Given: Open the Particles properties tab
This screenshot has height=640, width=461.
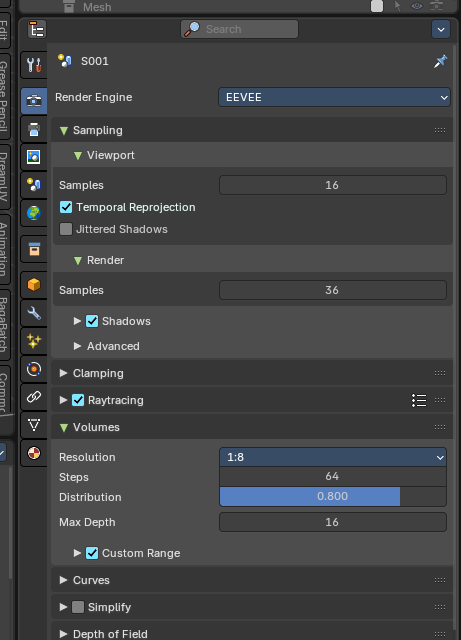Looking at the screenshot, I should coord(34,341).
